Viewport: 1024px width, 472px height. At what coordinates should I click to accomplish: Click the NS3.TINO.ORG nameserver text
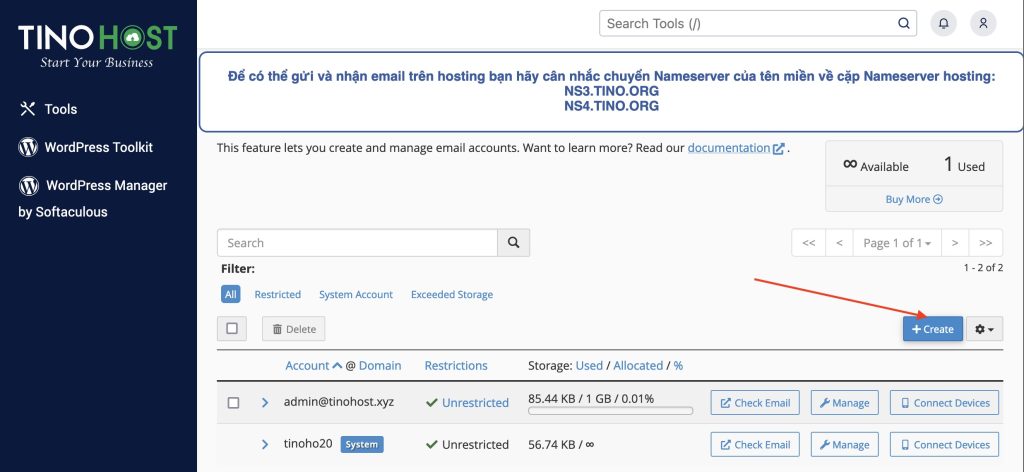click(611, 91)
